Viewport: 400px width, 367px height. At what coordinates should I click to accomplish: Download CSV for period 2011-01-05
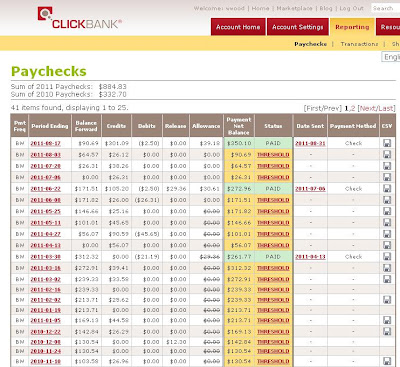[387, 320]
